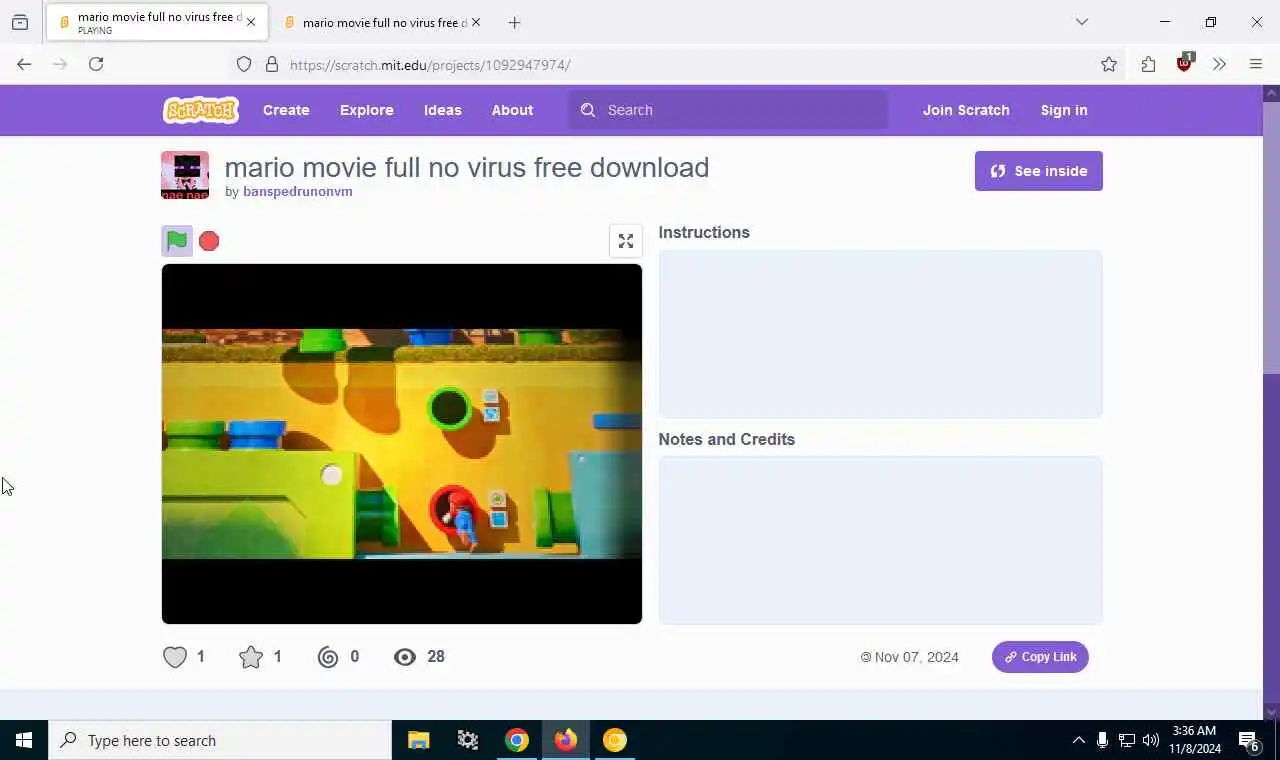The image size is (1280, 760).
Task: Open the browser extensions puzzle icon
Action: pos(1148,64)
